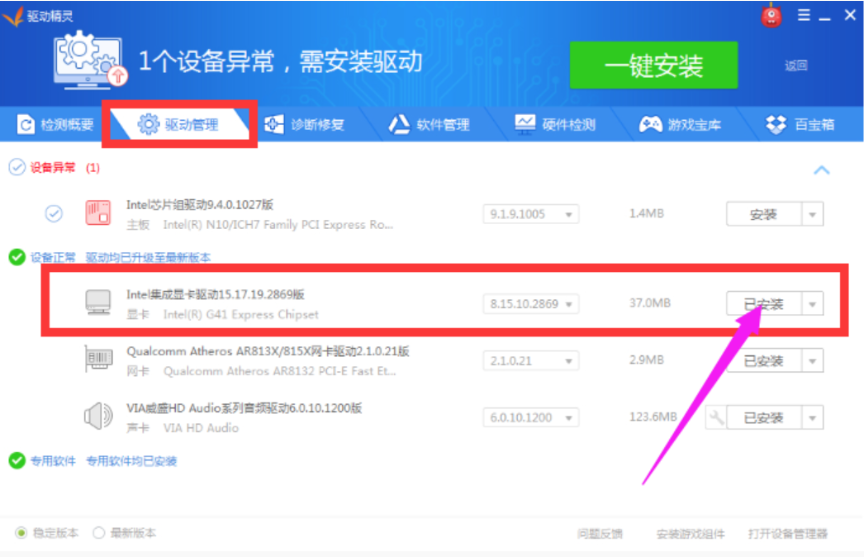This screenshot has height=557, width=864.
Task: Click the Qualcomm Atheros network card icon
Action: click(98, 360)
